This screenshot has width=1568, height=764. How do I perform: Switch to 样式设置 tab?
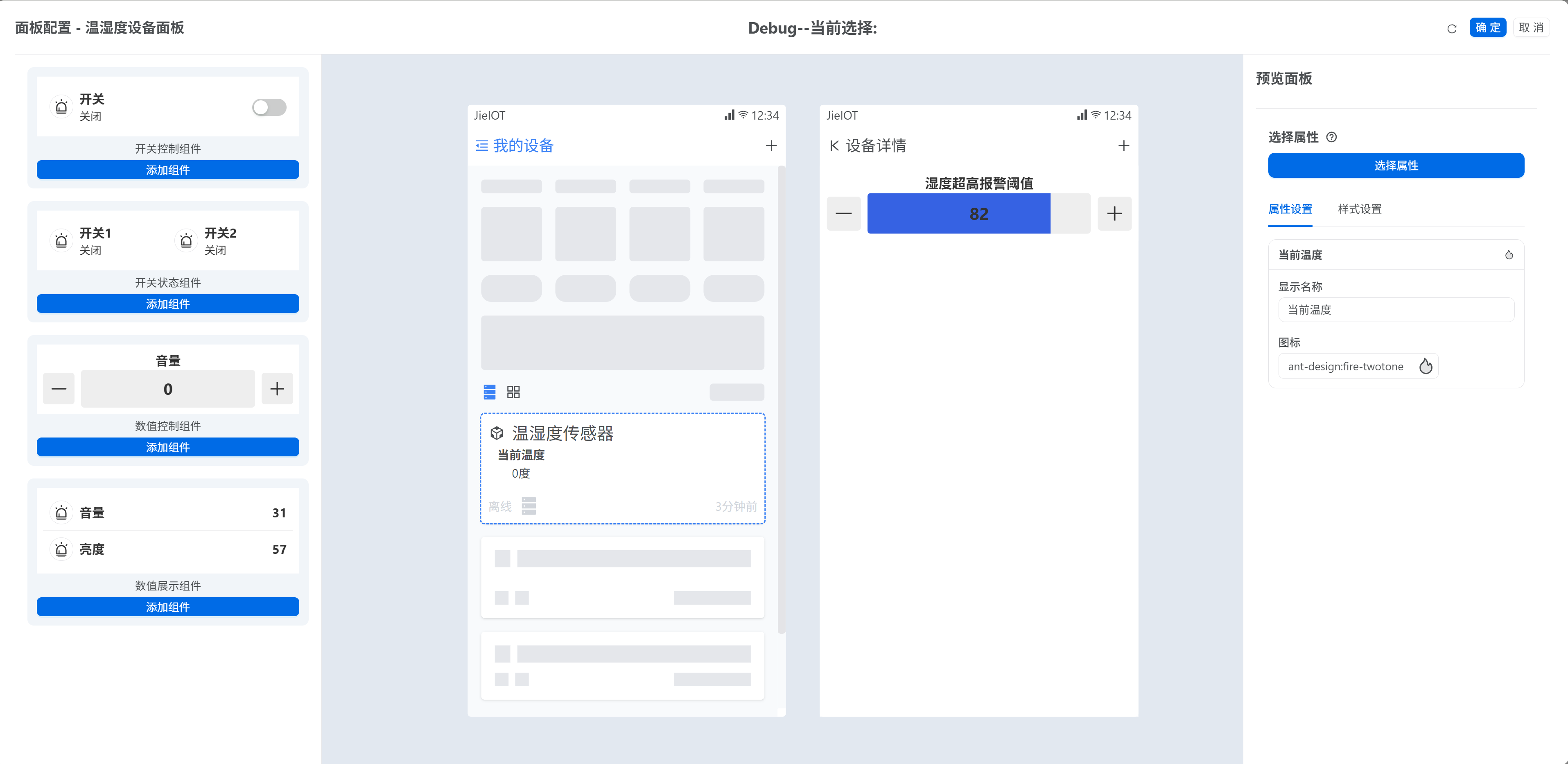1359,209
